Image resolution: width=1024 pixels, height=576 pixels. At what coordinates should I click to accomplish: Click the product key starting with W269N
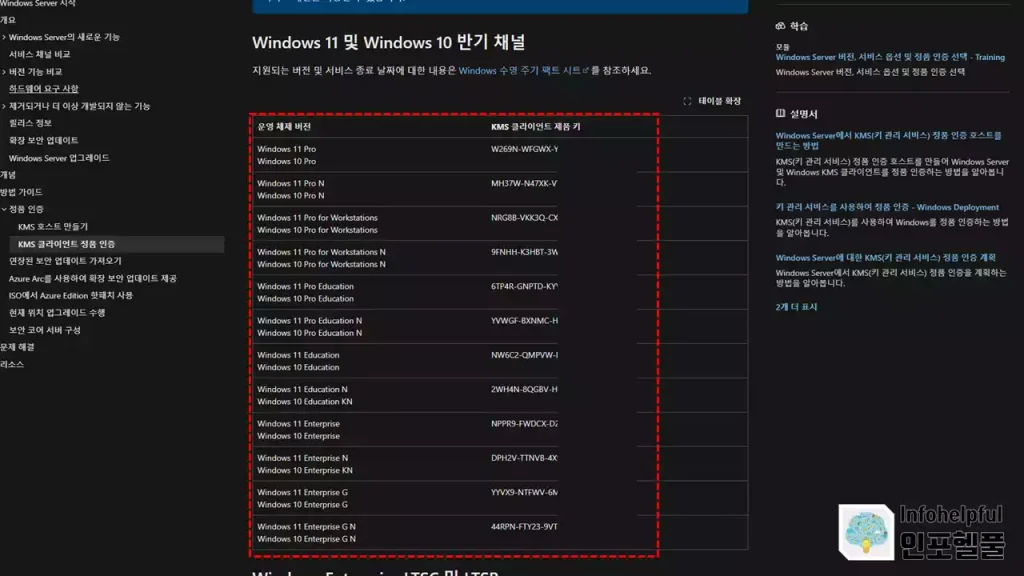pos(524,149)
